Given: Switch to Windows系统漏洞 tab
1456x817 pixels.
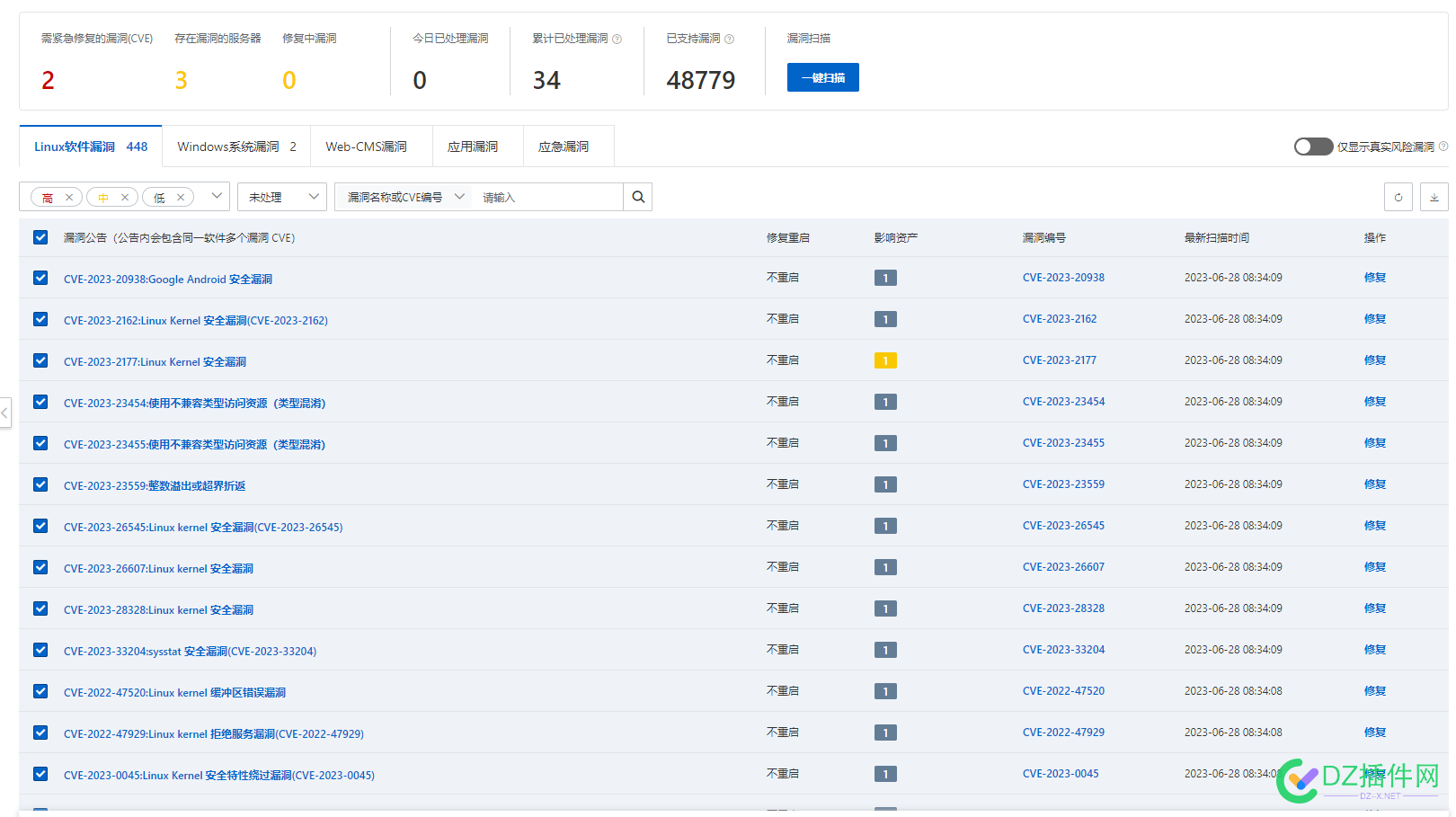Looking at the screenshot, I should (236, 147).
